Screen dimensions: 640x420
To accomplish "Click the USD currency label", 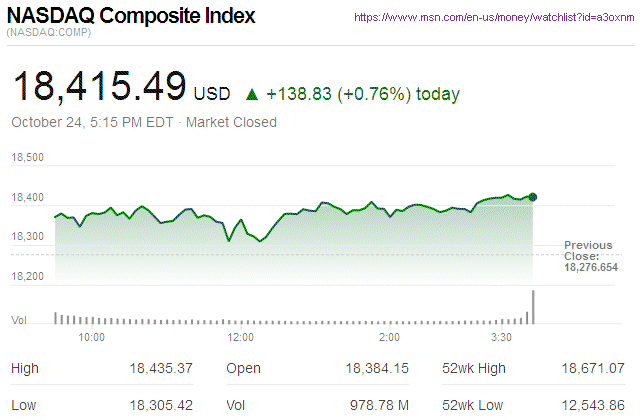I will 212,95.
